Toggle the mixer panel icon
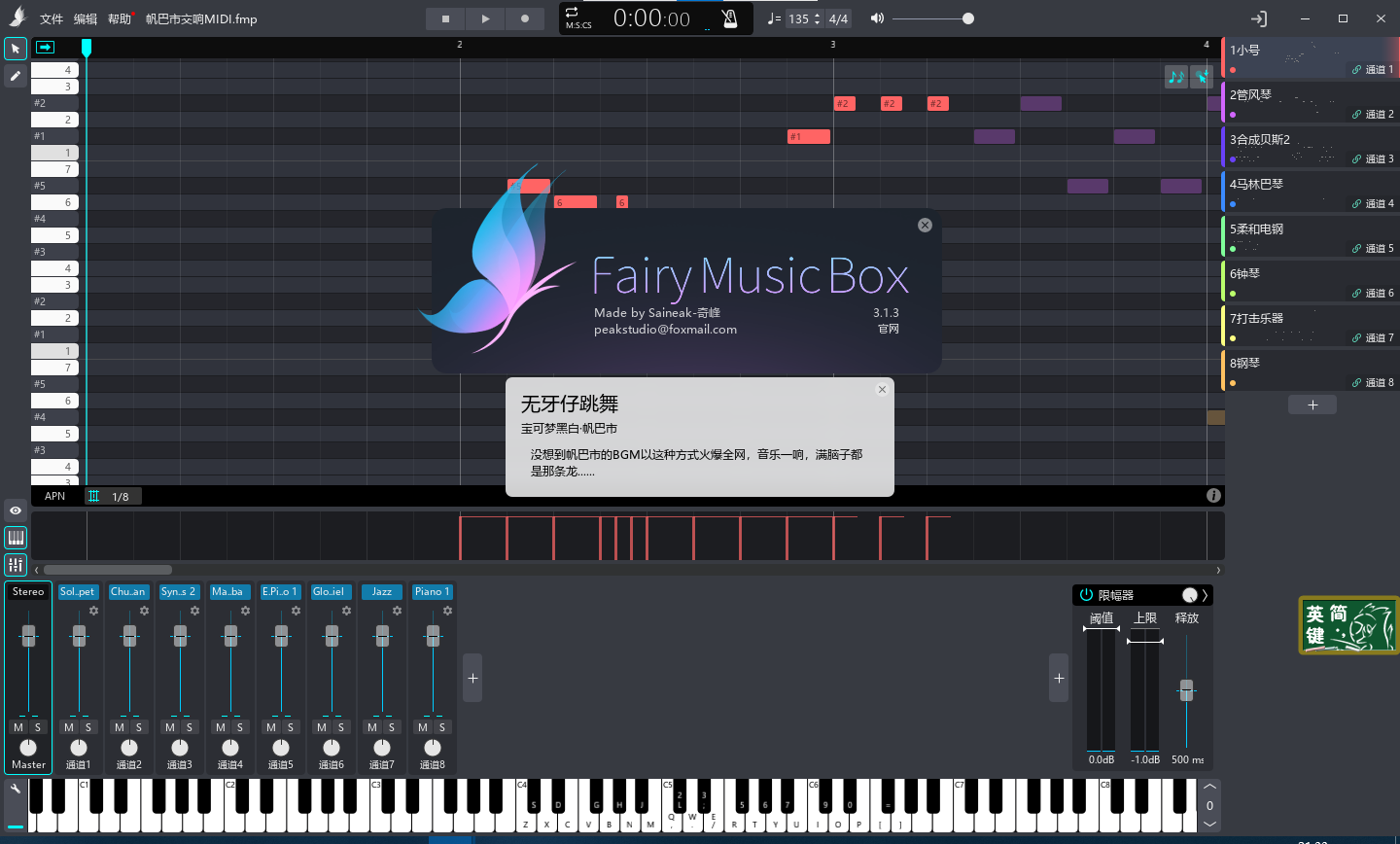This screenshot has height=844, width=1400. pos(16,564)
